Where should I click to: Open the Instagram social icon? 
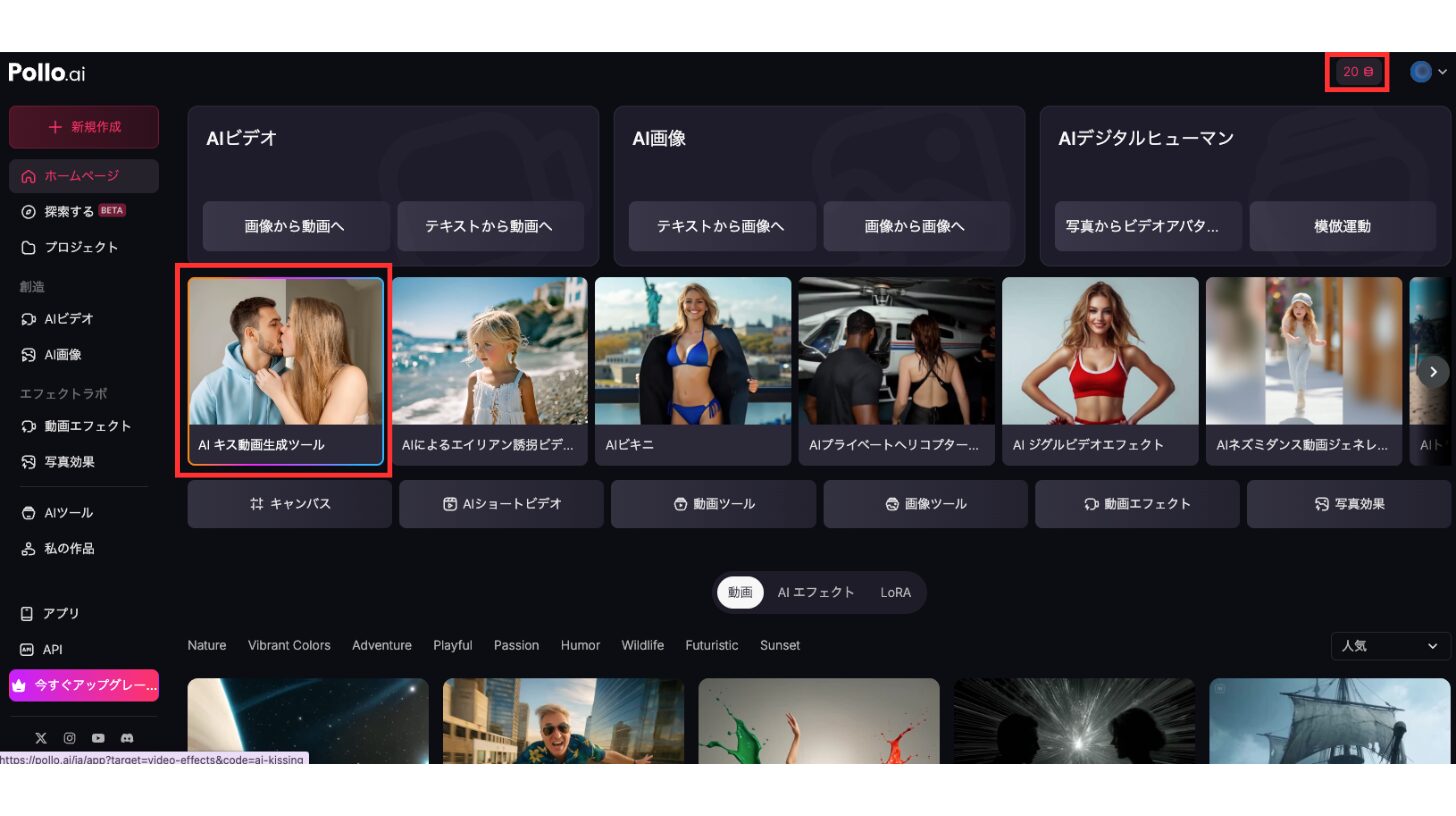pyautogui.click(x=70, y=738)
